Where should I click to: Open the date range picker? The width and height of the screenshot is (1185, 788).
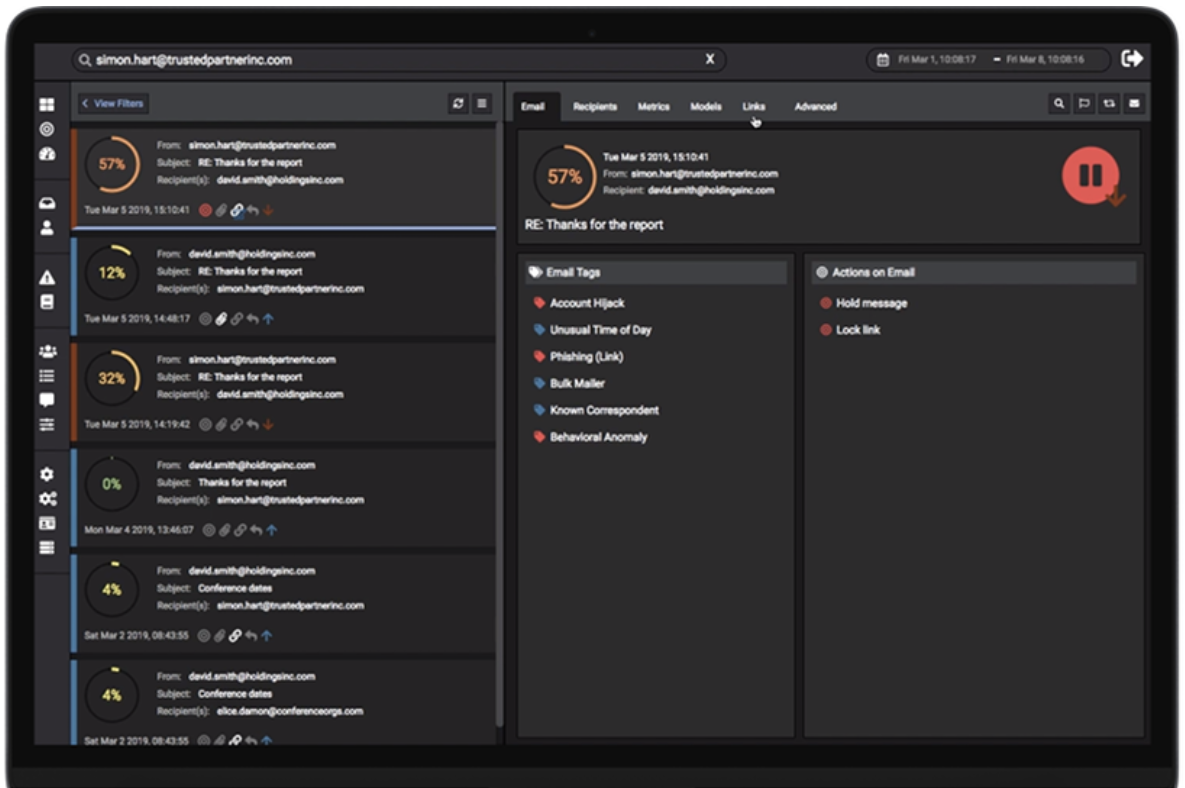[x=987, y=60]
